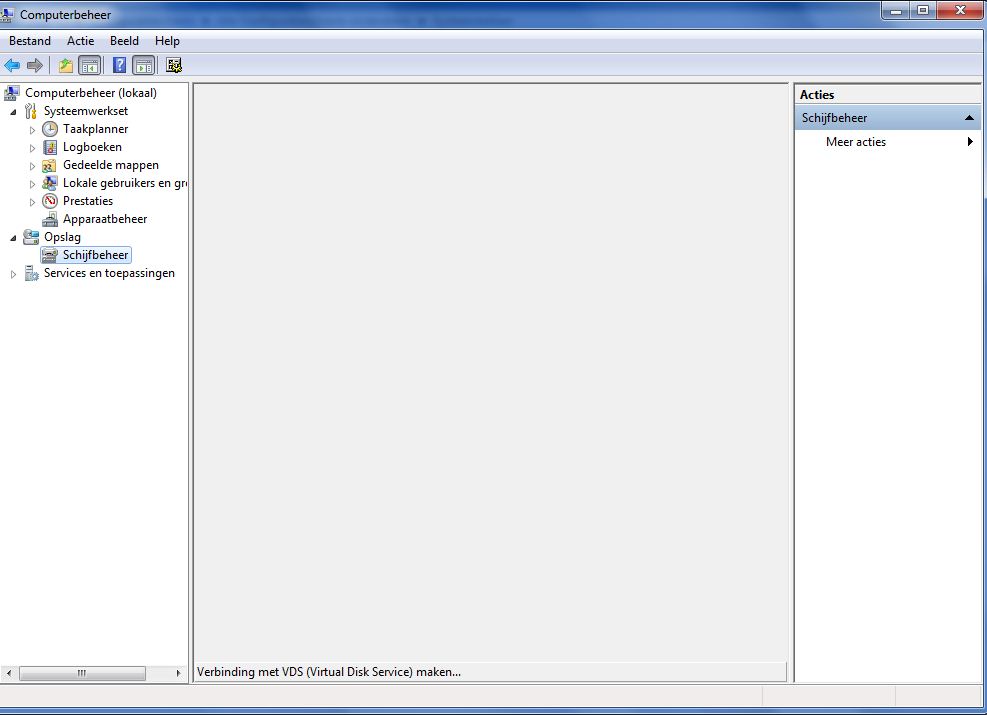
Task: Click the Services en toepassingen icon
Action: point(31,273)
